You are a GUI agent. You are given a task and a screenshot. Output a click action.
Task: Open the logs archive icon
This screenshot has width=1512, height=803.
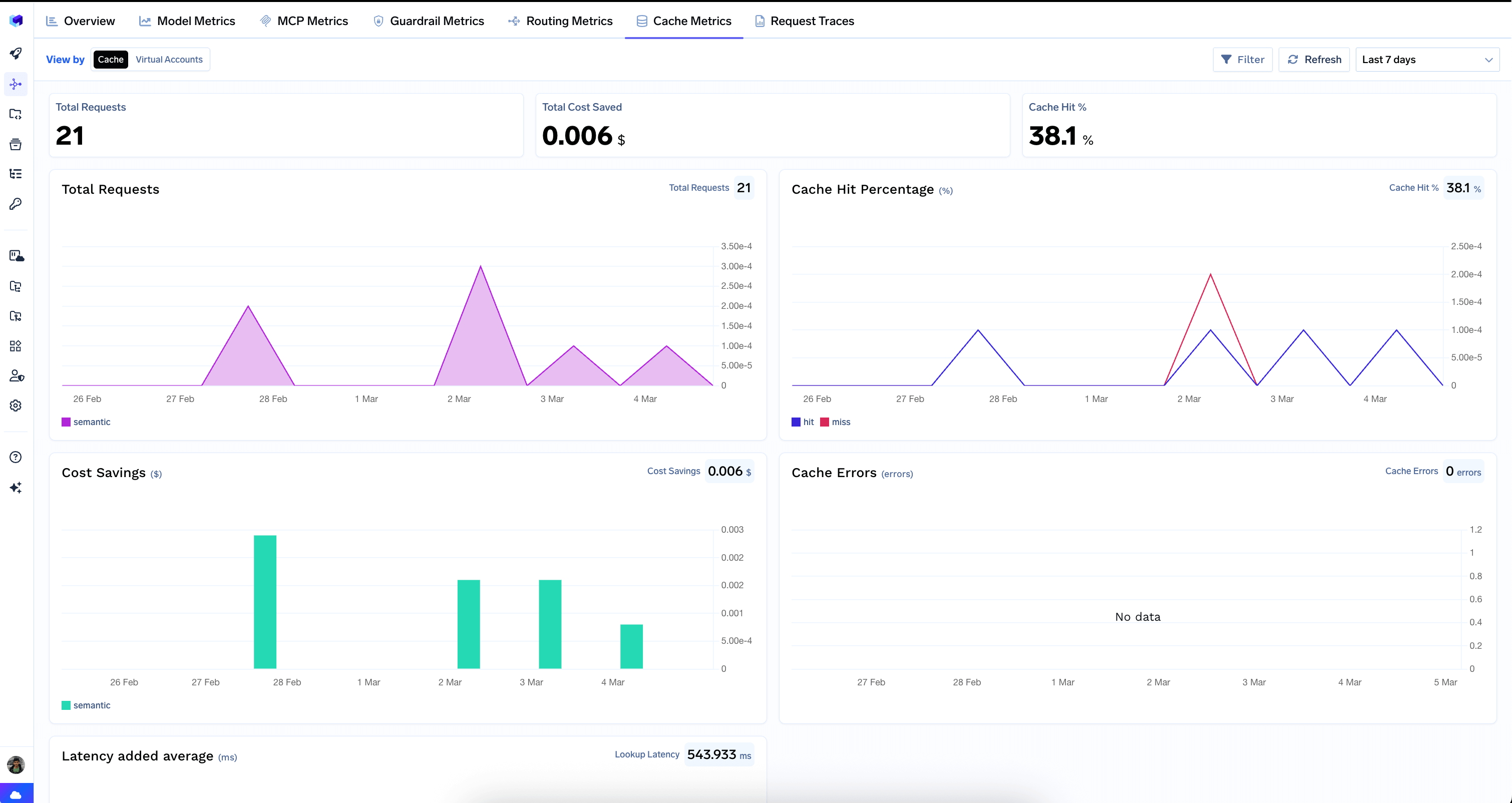click(x=16, y=144)
